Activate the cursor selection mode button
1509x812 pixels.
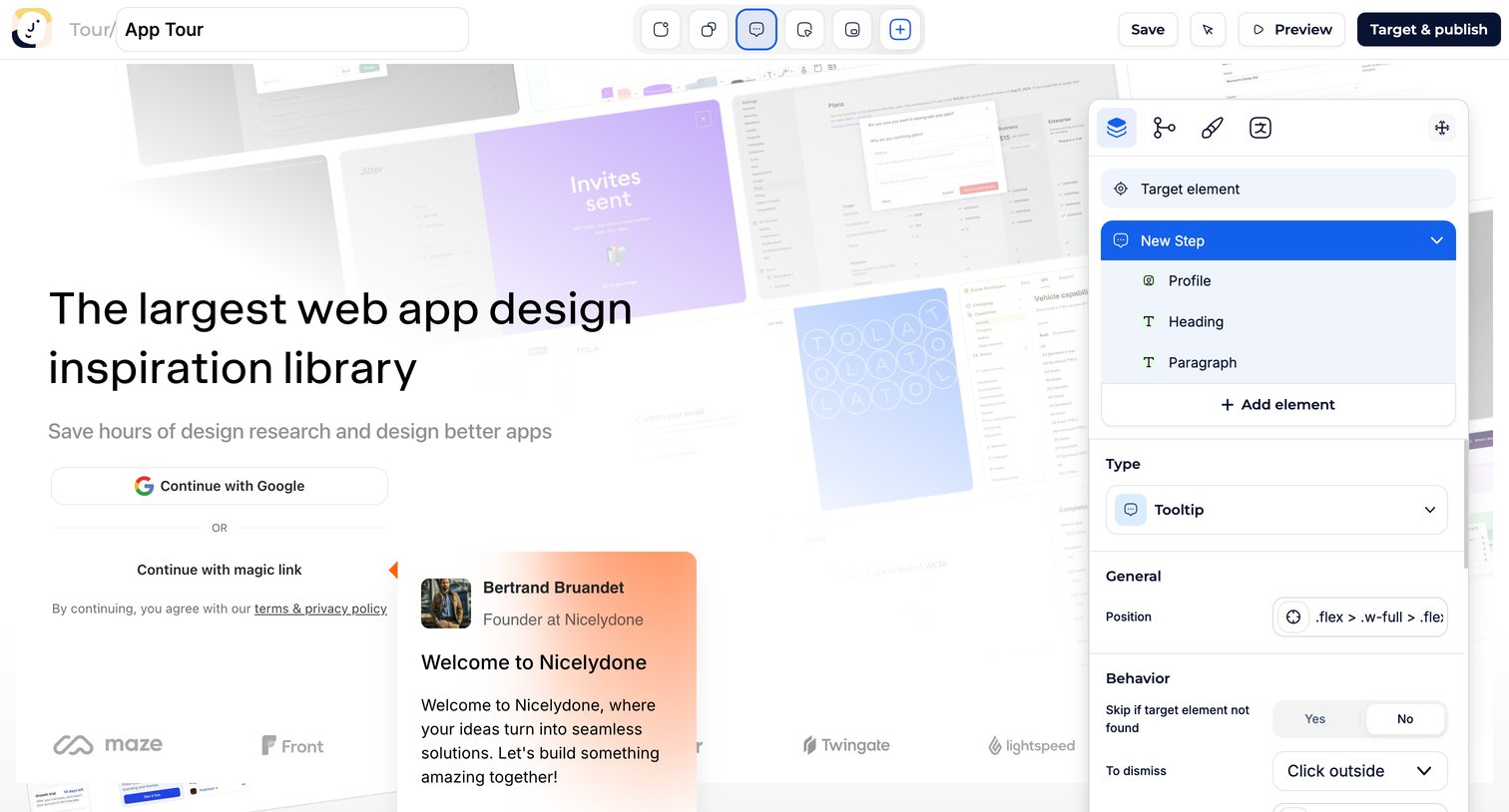[x=1208, y=30]
